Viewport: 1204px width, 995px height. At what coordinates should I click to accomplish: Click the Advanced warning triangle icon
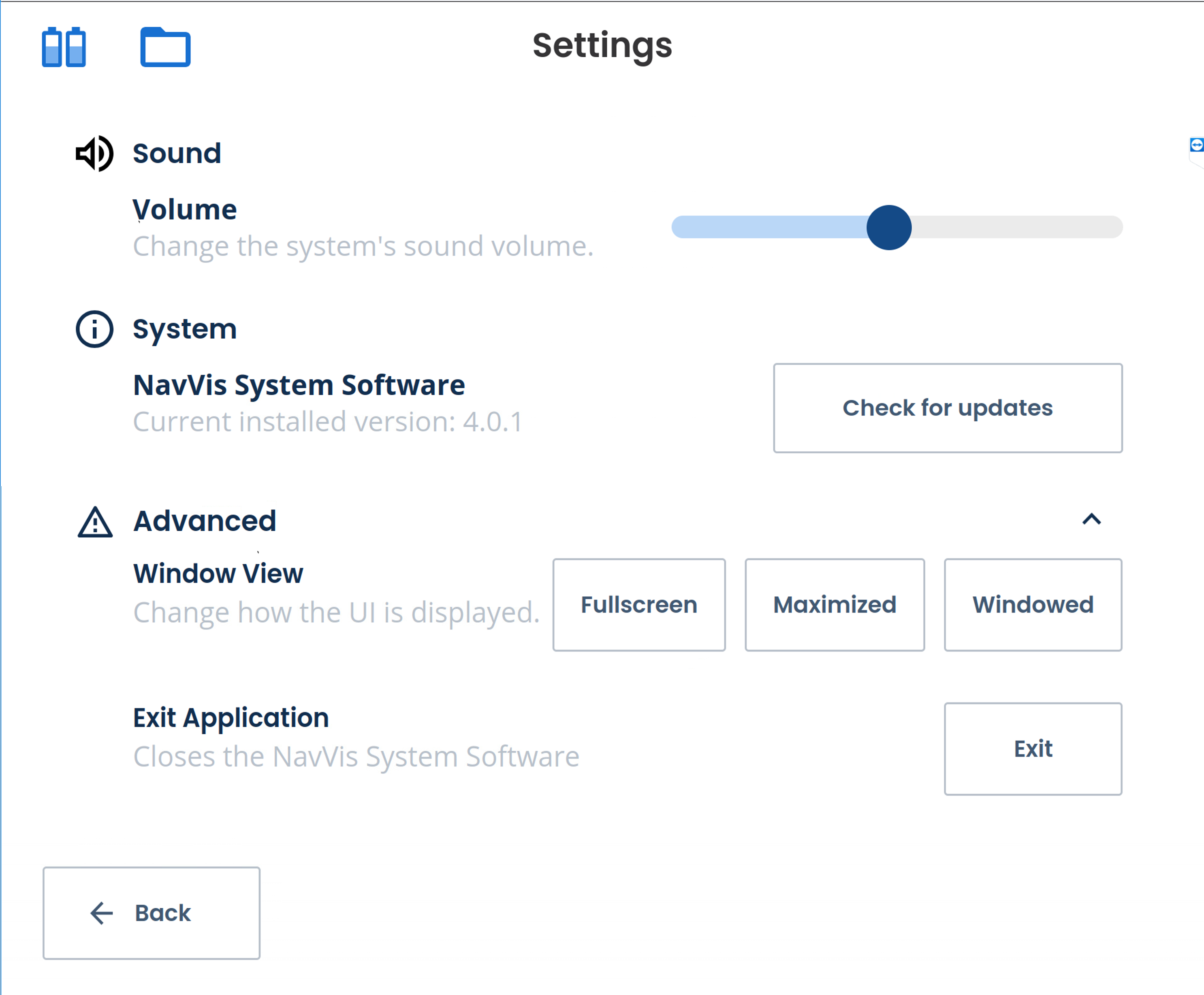95,521
